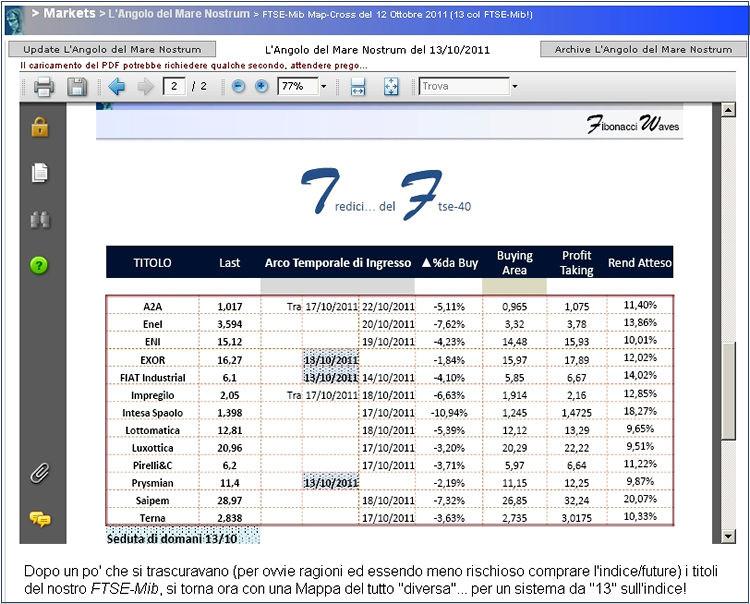Image resolution: width=750 pixels, height=604 pixels.
Task: Select the Enel row title
Action: coord(153,324)
